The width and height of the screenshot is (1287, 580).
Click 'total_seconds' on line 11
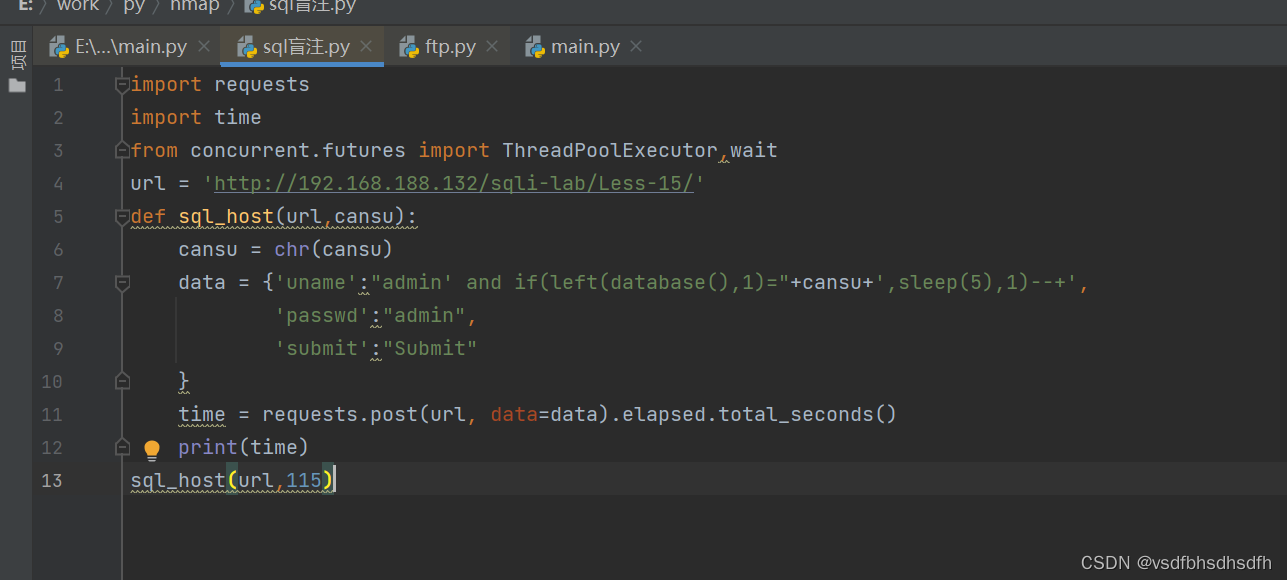[x=796, y=414]
